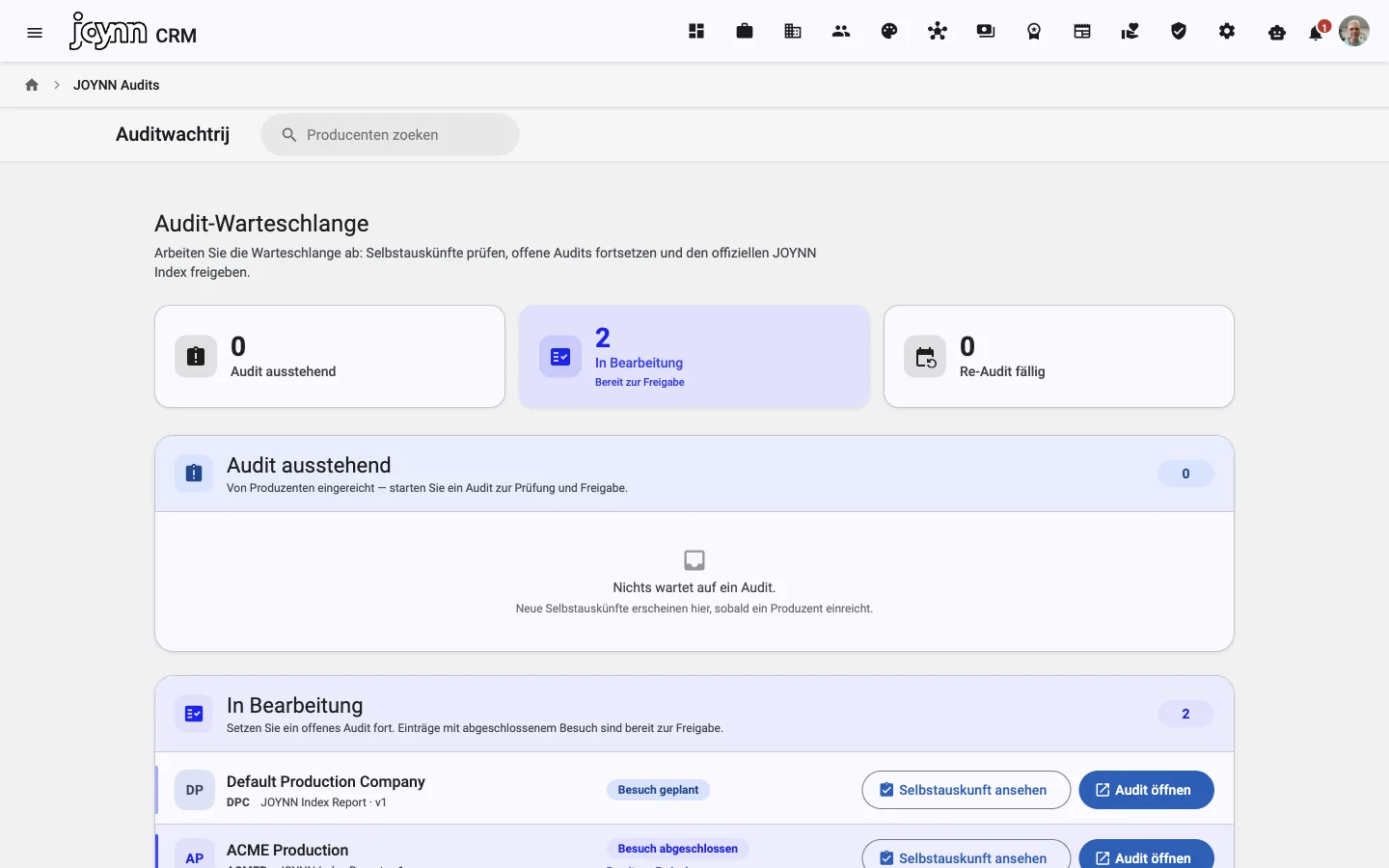Open the verified shield icon
This screenshot has width=1389, height=868.
point(1179,32)
